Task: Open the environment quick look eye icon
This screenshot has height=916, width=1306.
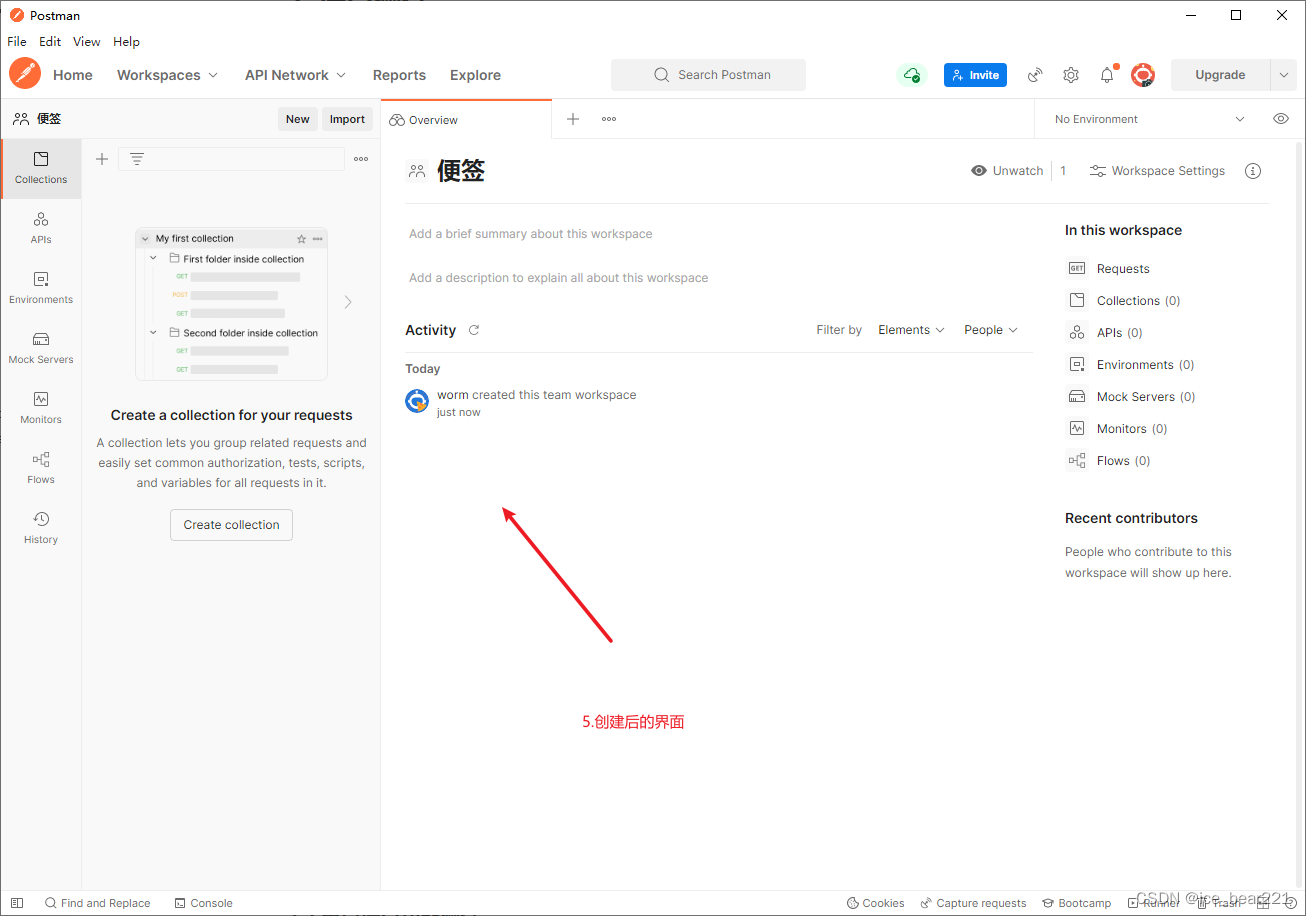Action: click(x=1281, y=119)
